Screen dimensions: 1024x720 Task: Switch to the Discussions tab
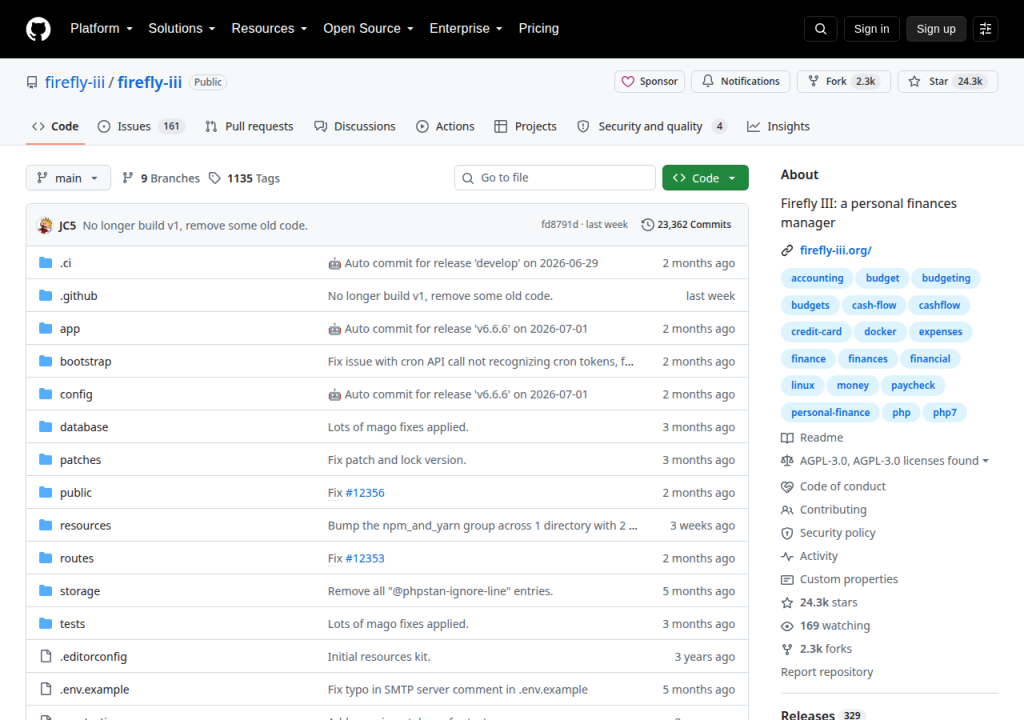pos(355,126)
